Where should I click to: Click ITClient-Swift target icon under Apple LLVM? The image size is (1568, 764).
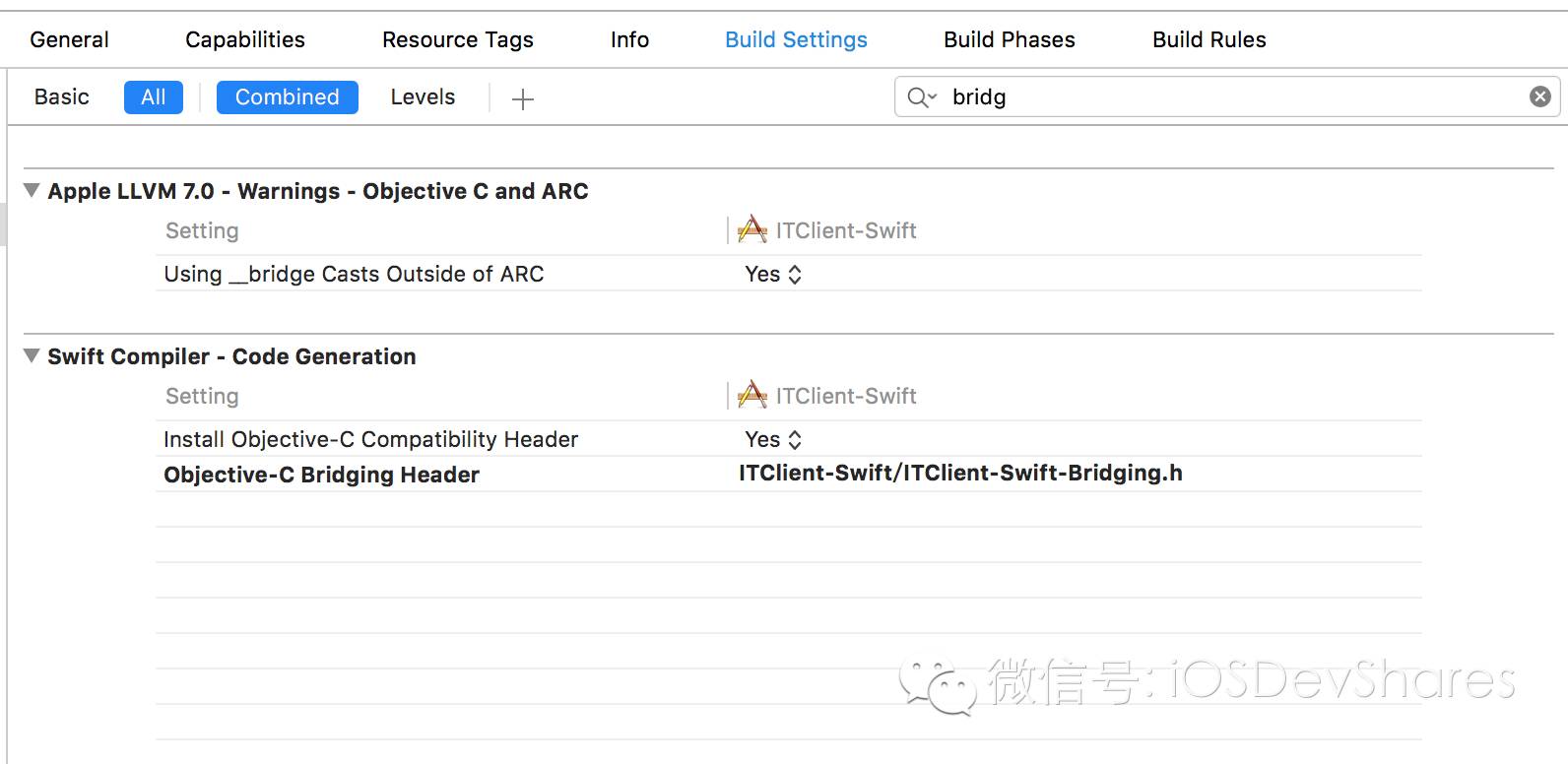tap(752, 230)
